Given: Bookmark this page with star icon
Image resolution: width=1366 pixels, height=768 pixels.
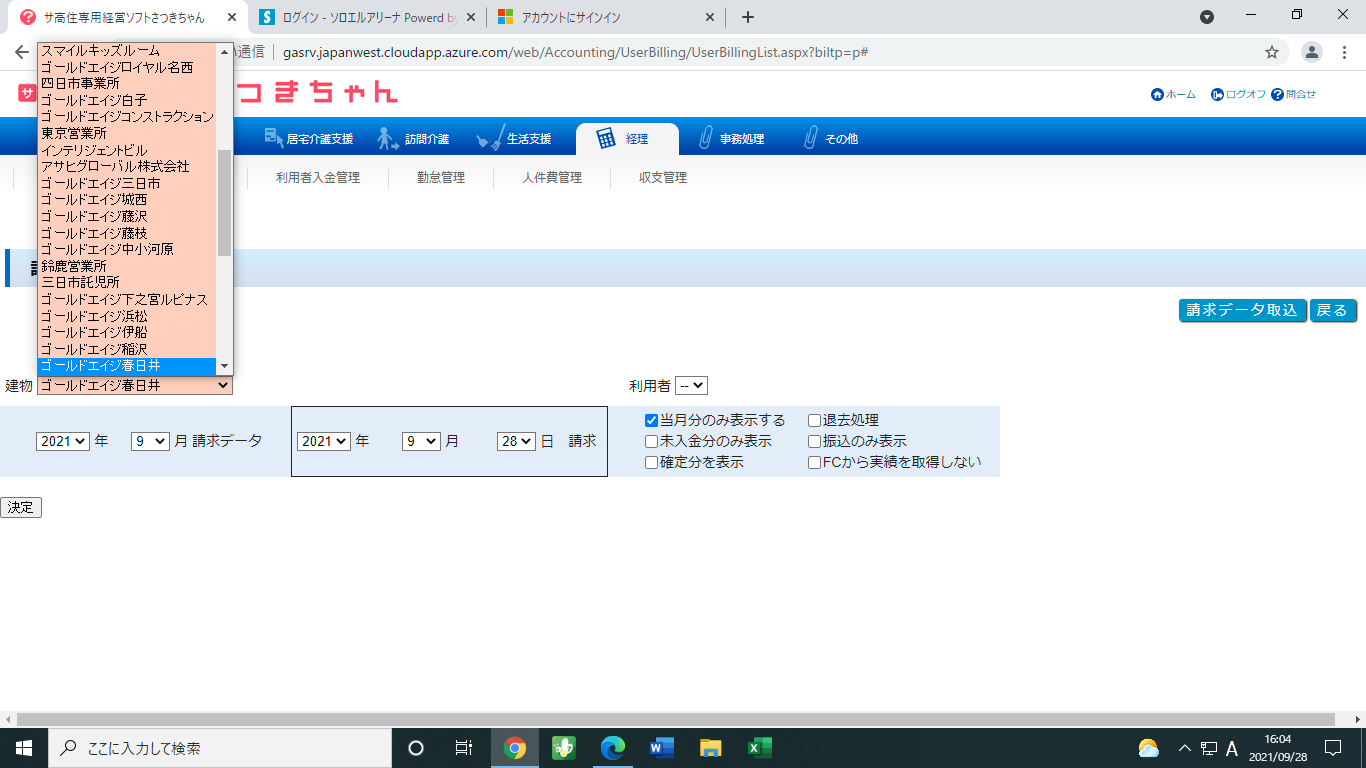Looking at the screenshot, I should [x=1272, y=52].
